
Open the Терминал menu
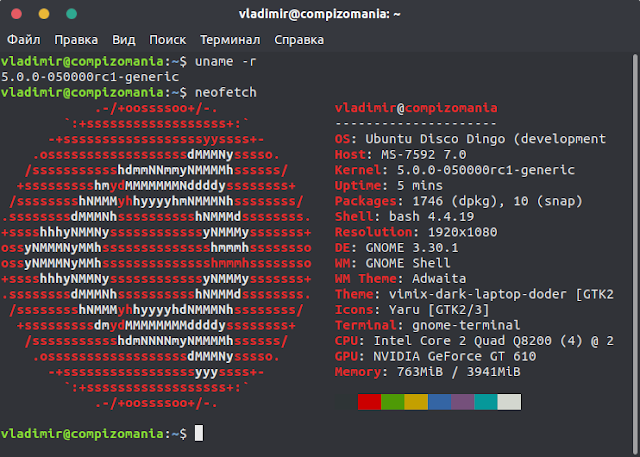[230, 40]
